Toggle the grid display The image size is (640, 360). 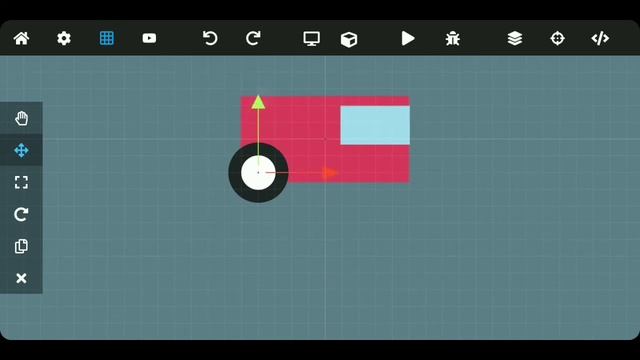coord(107,38)
